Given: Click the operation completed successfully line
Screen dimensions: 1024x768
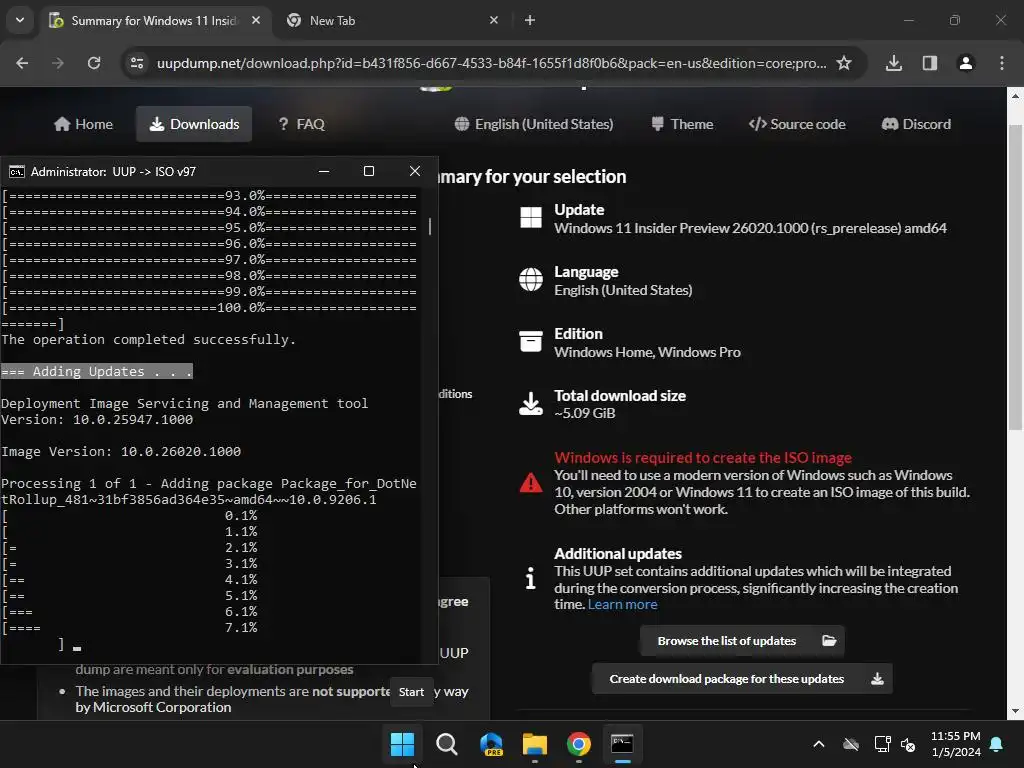Looking at the screenshot, I should 148,340.
